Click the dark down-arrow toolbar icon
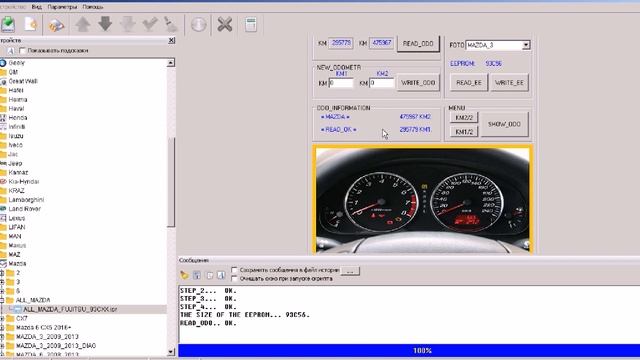 click(x=105, y=24)
